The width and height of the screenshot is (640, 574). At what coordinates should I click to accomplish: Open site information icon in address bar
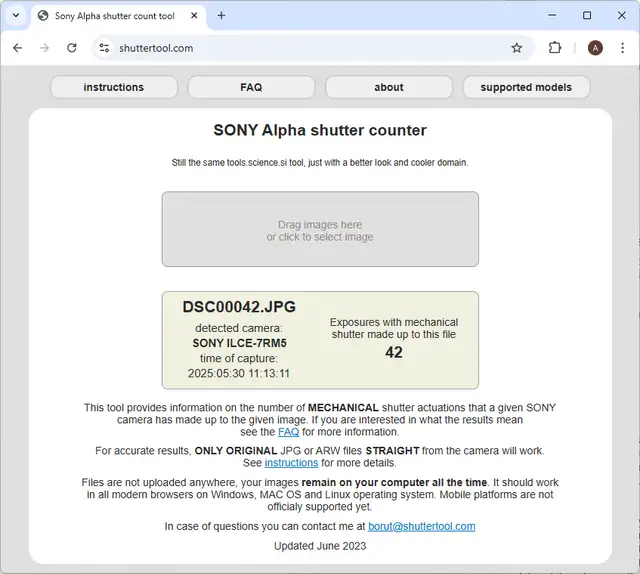(x=104, y=48)
